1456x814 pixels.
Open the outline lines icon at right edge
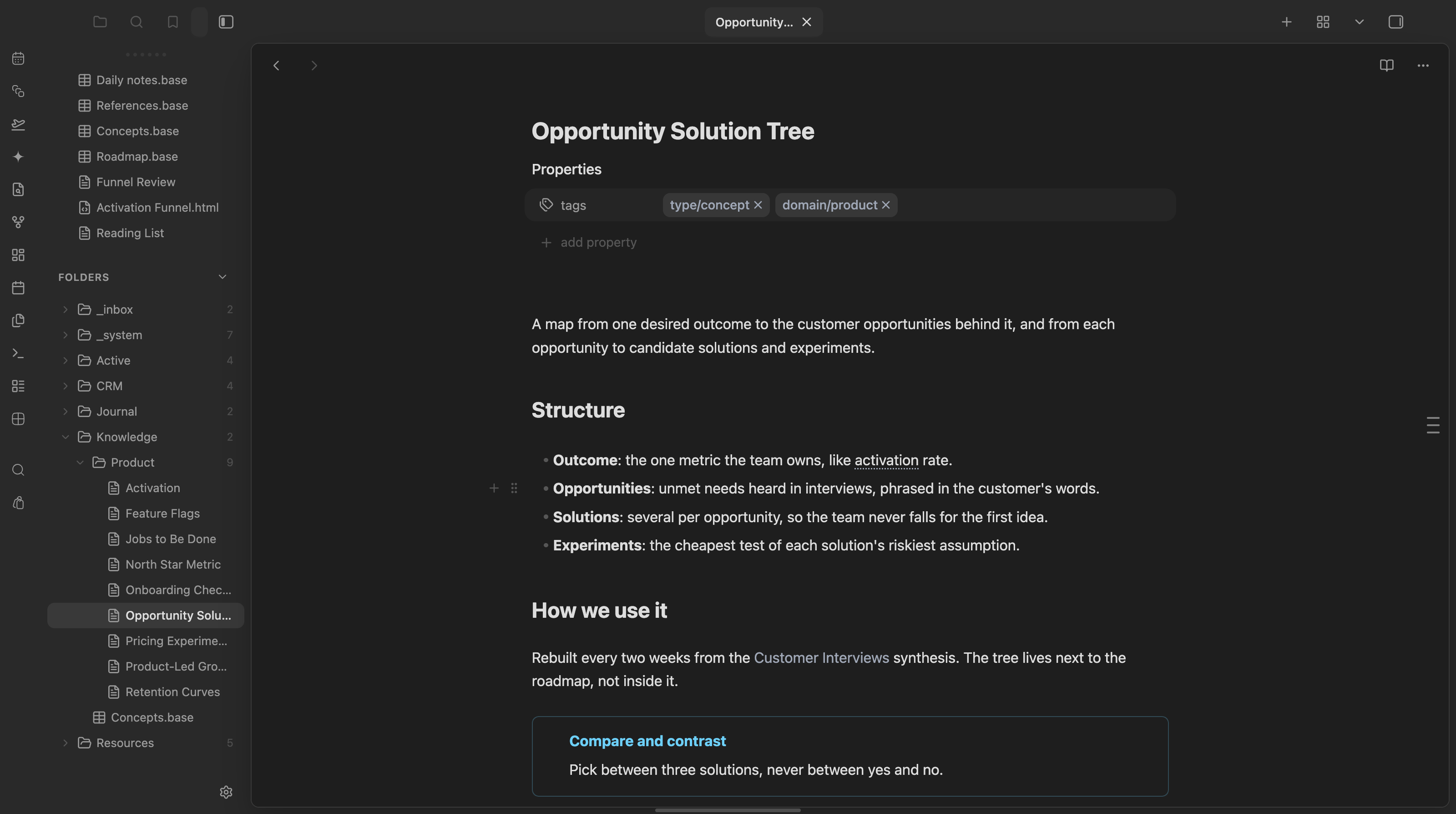coord(1433,425)
